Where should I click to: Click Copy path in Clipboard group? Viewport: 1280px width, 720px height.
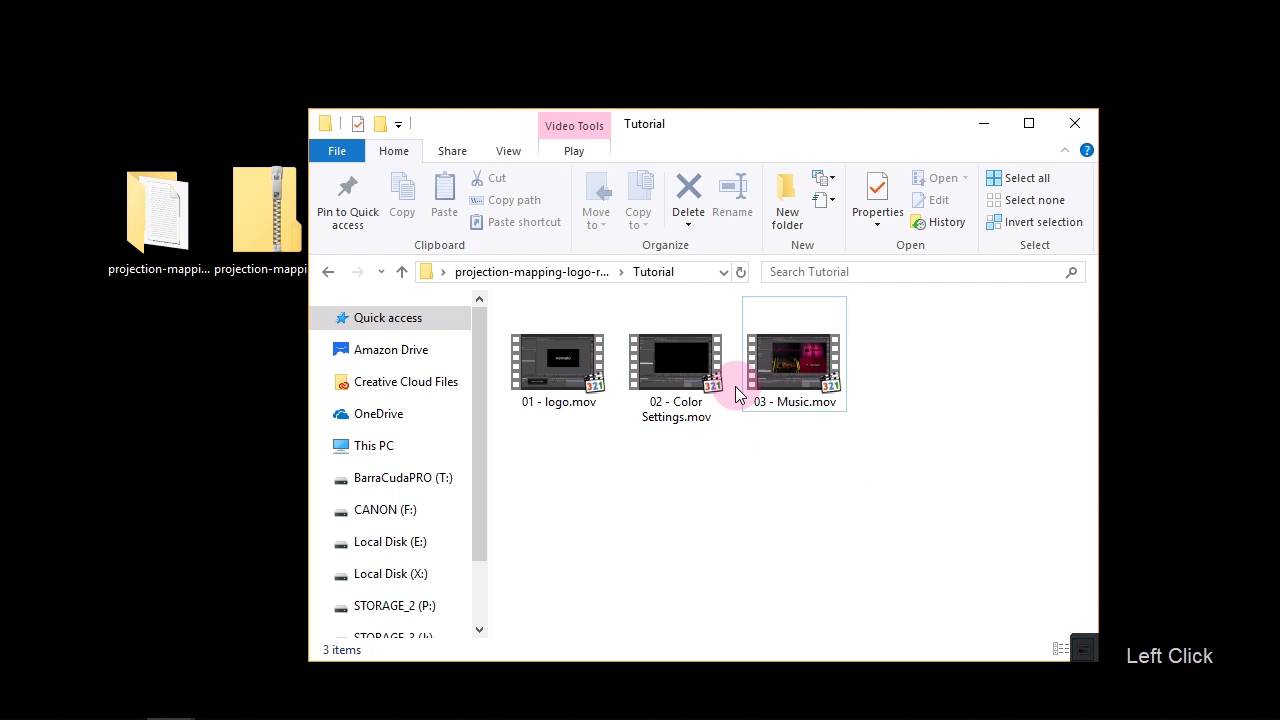pyautogui.click(x=505, y=200)
